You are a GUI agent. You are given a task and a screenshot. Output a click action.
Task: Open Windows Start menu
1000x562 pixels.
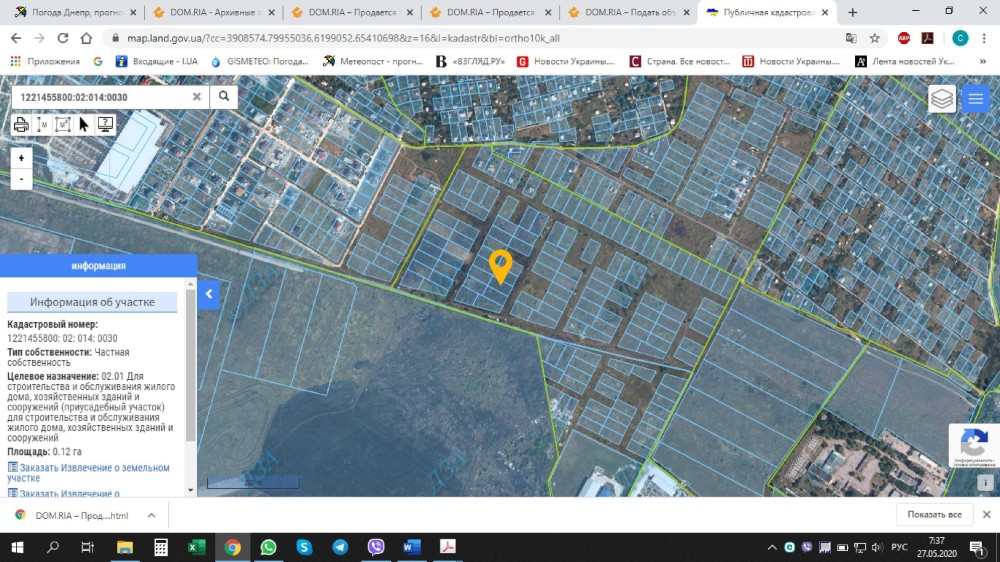point(17,547)
